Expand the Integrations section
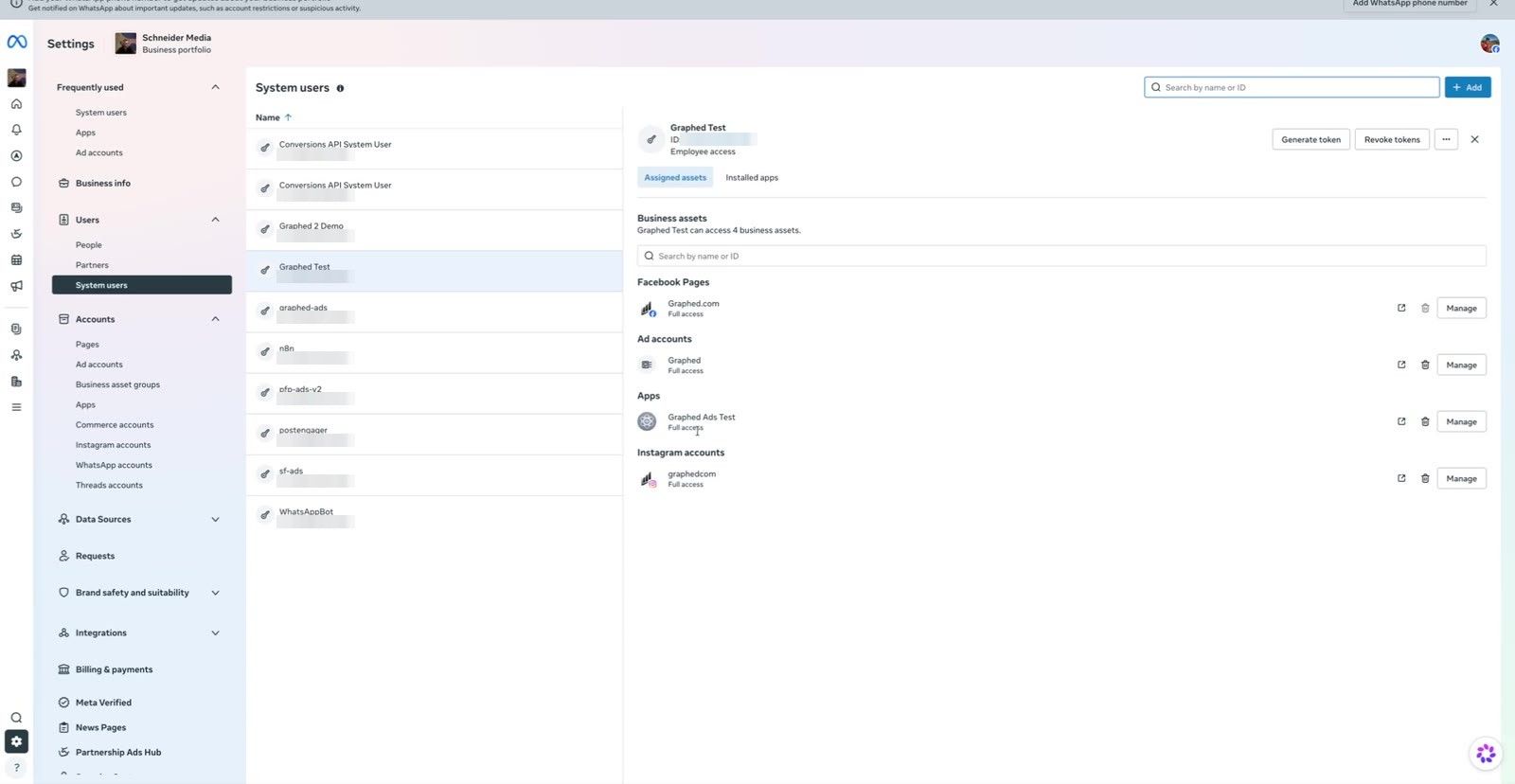The width and height of the screenshot is (1515, 784). click(x=215, y=633)
